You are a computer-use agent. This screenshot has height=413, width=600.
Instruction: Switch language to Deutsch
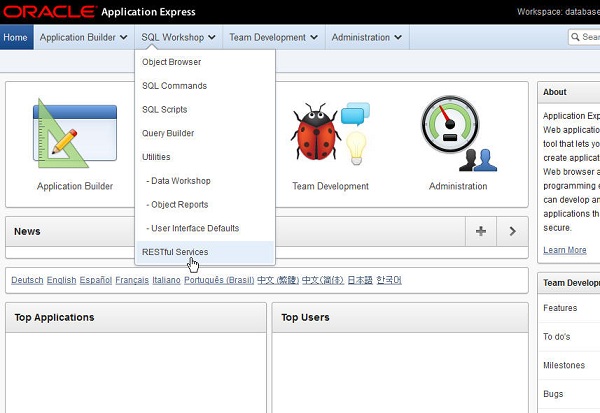[27, 280]
